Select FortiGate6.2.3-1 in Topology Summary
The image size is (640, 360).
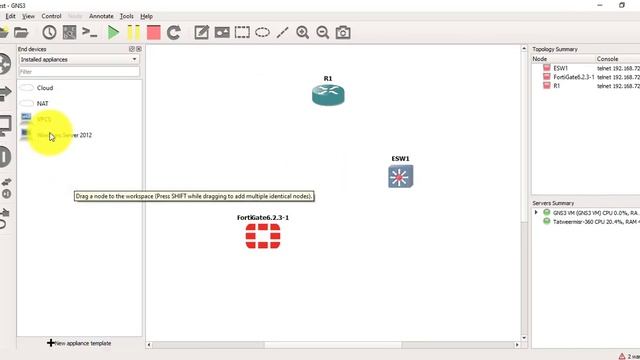click(x=573, y=77)
